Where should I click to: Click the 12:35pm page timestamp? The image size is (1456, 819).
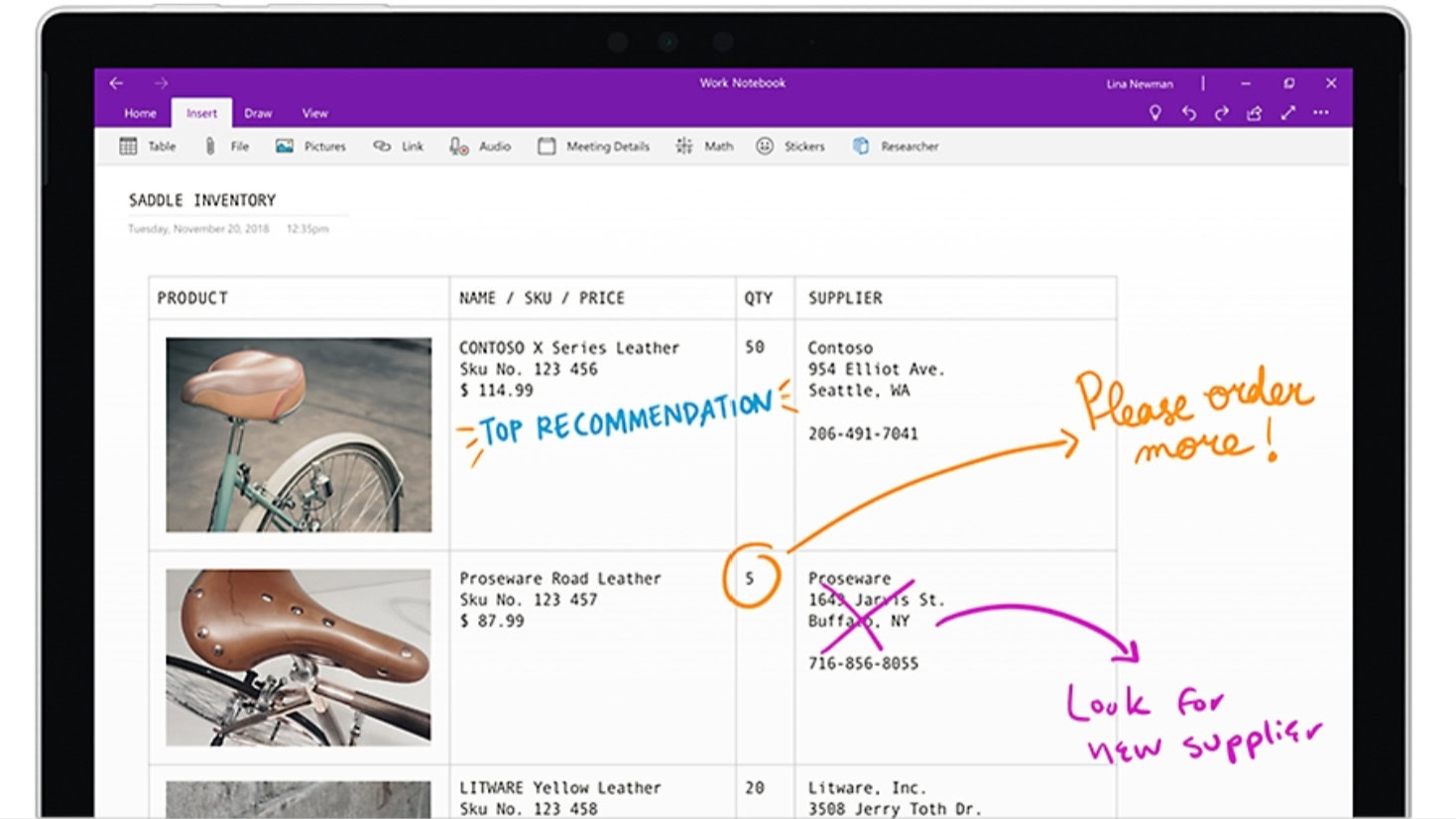(x=307, y=229)
